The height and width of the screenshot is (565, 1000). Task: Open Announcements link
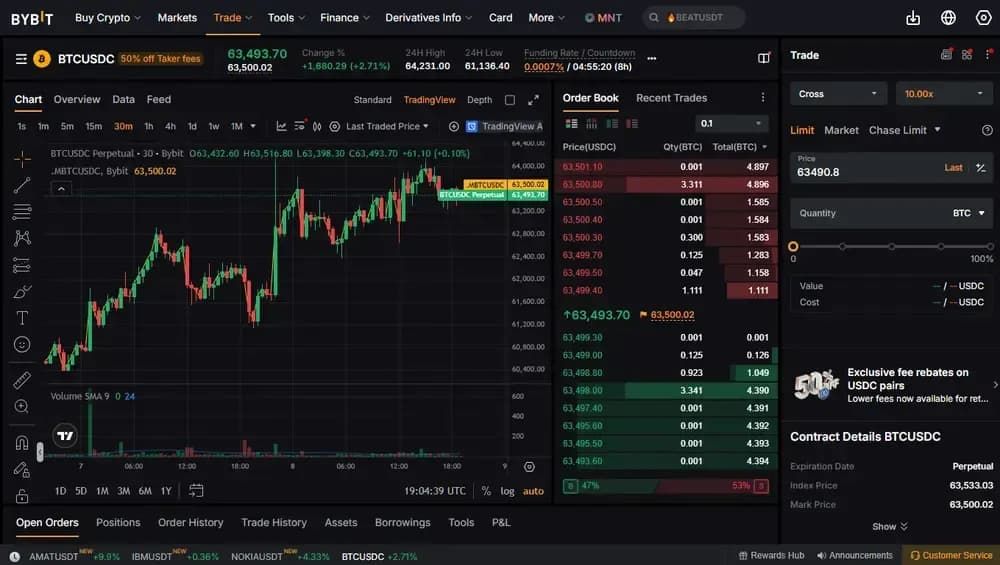(855, 555)
